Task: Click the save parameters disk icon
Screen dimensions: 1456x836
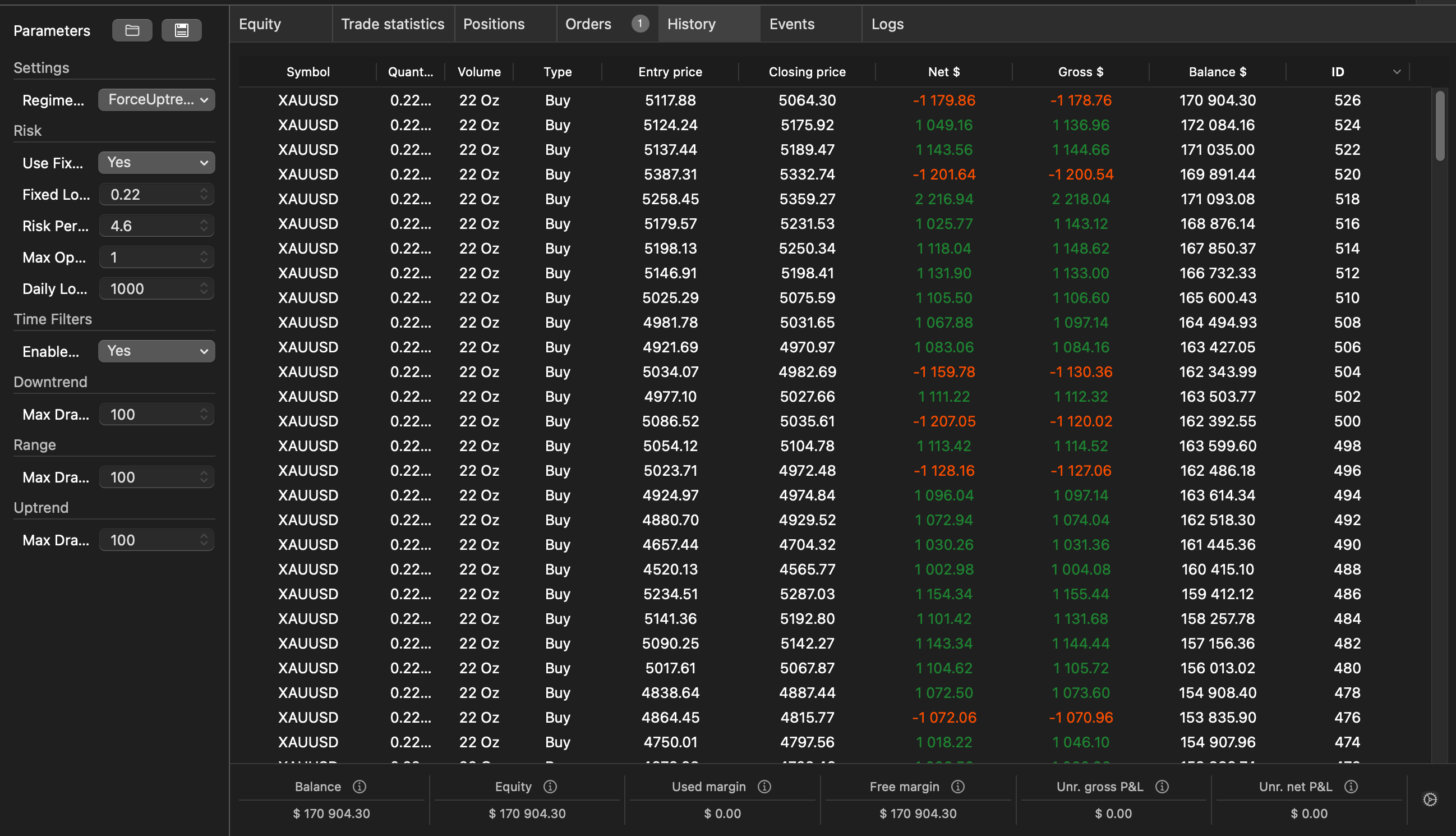Action: pos(181,30)
